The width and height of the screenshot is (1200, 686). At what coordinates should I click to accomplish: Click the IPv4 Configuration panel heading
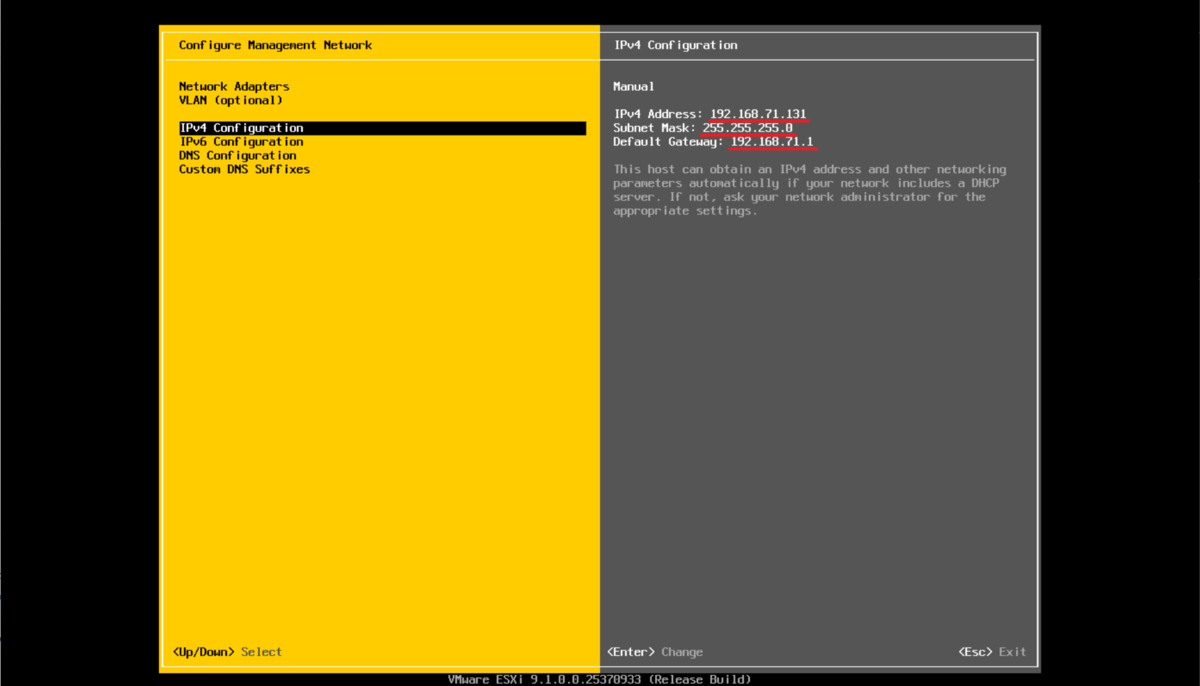[x=675, y=45]
